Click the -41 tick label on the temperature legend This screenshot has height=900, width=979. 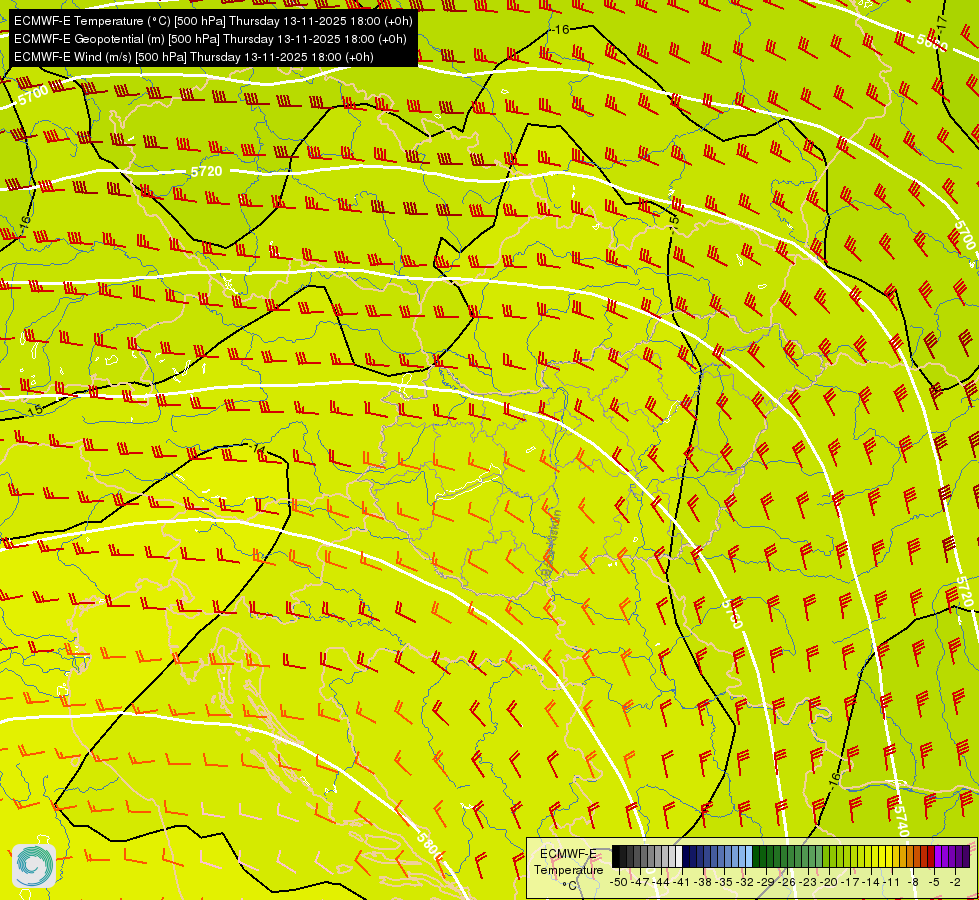pyautogui.click(x=681, y=883)
